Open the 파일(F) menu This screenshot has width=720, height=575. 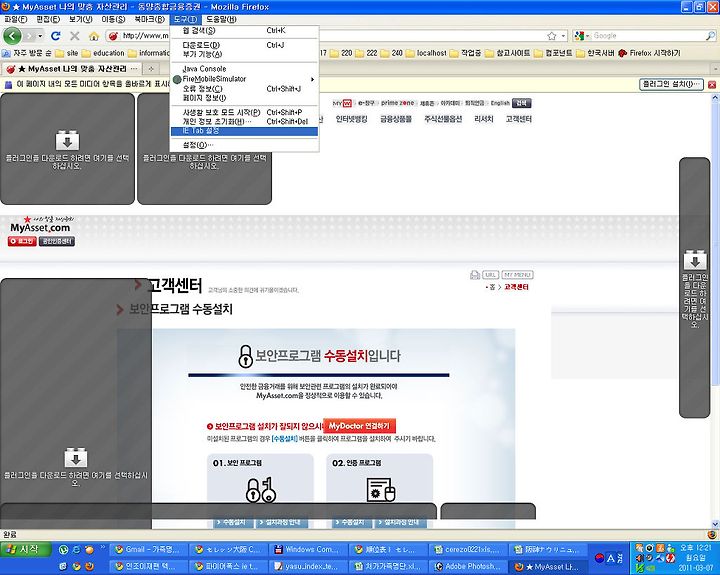point(16,19)
